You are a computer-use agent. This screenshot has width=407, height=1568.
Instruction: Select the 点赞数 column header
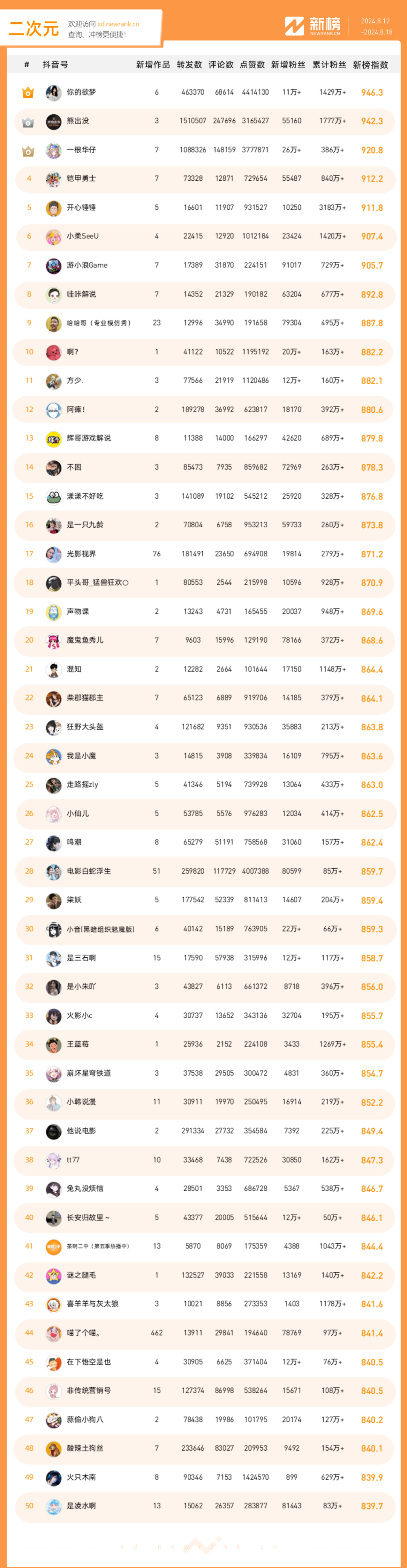pos(252,65)
